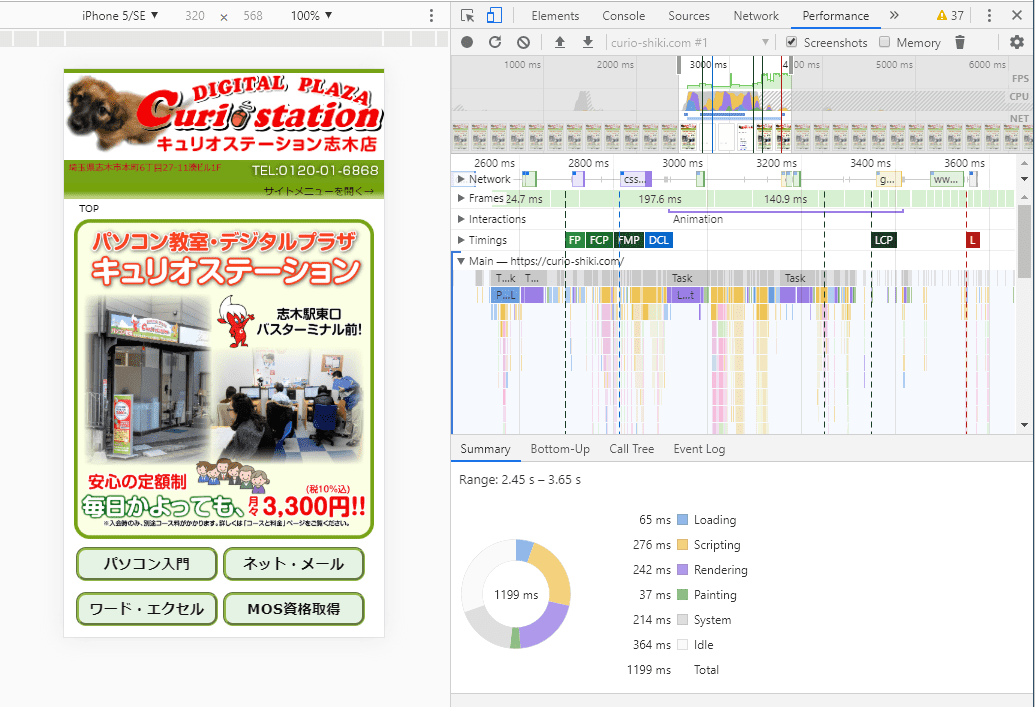This screenshot has width=1035, height=707.
Task: Open the Network tab
Action: 756,15
